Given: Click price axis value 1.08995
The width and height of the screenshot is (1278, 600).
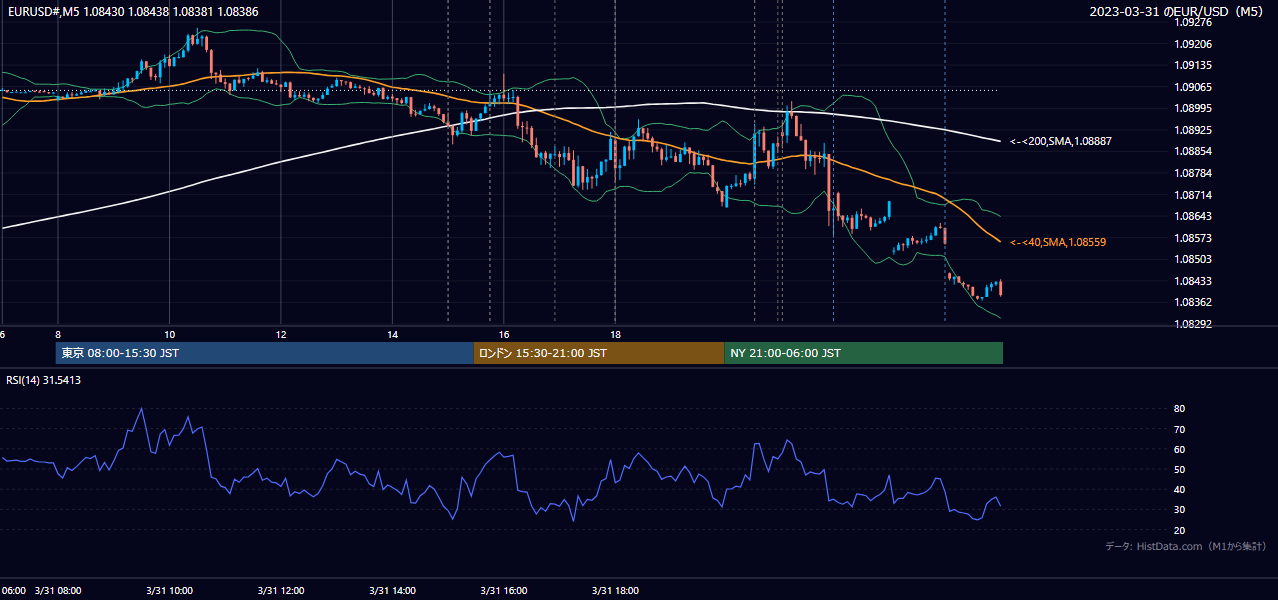Looking at the screenshot, I should 1193,108.
